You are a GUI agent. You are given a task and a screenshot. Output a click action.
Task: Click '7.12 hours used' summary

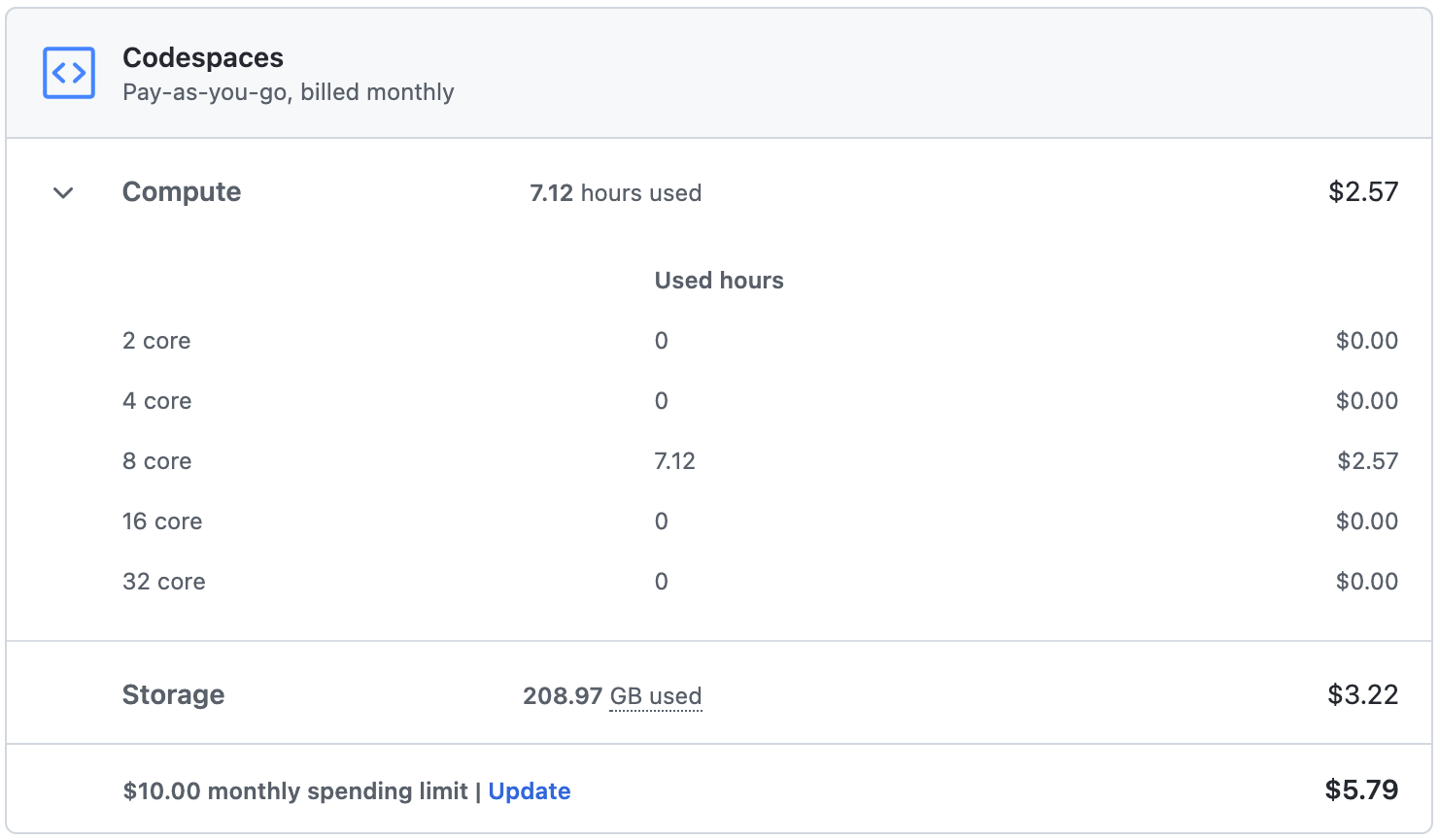[x=616, y=193]
